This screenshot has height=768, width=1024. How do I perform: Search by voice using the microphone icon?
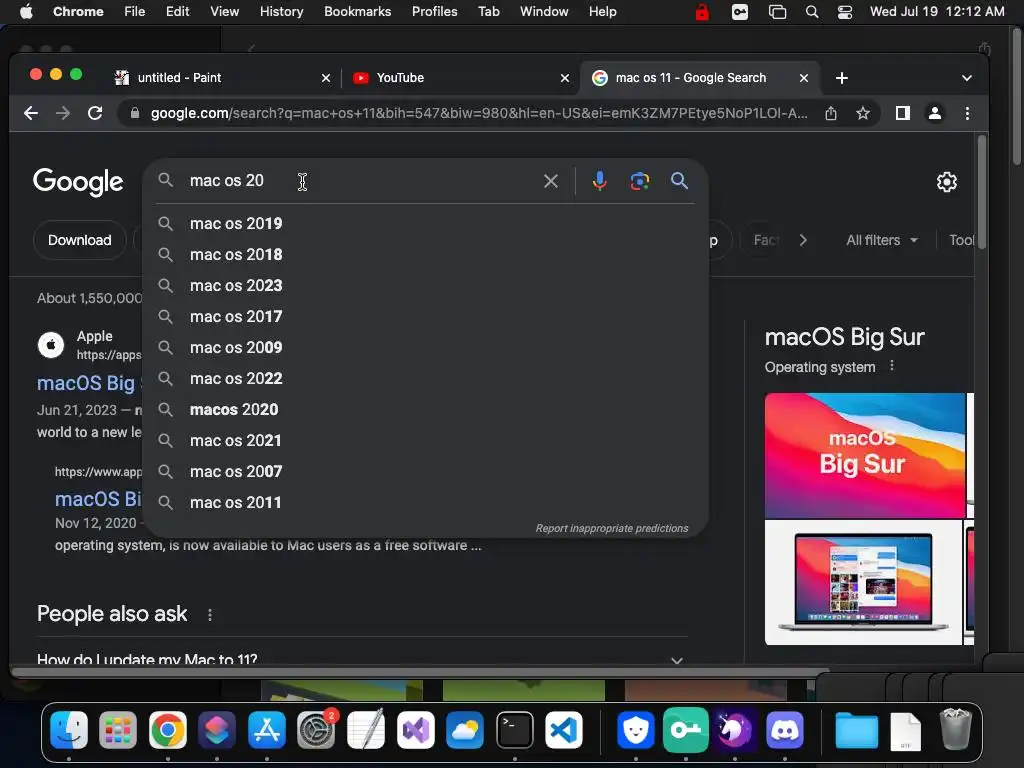tap(600, 181)
